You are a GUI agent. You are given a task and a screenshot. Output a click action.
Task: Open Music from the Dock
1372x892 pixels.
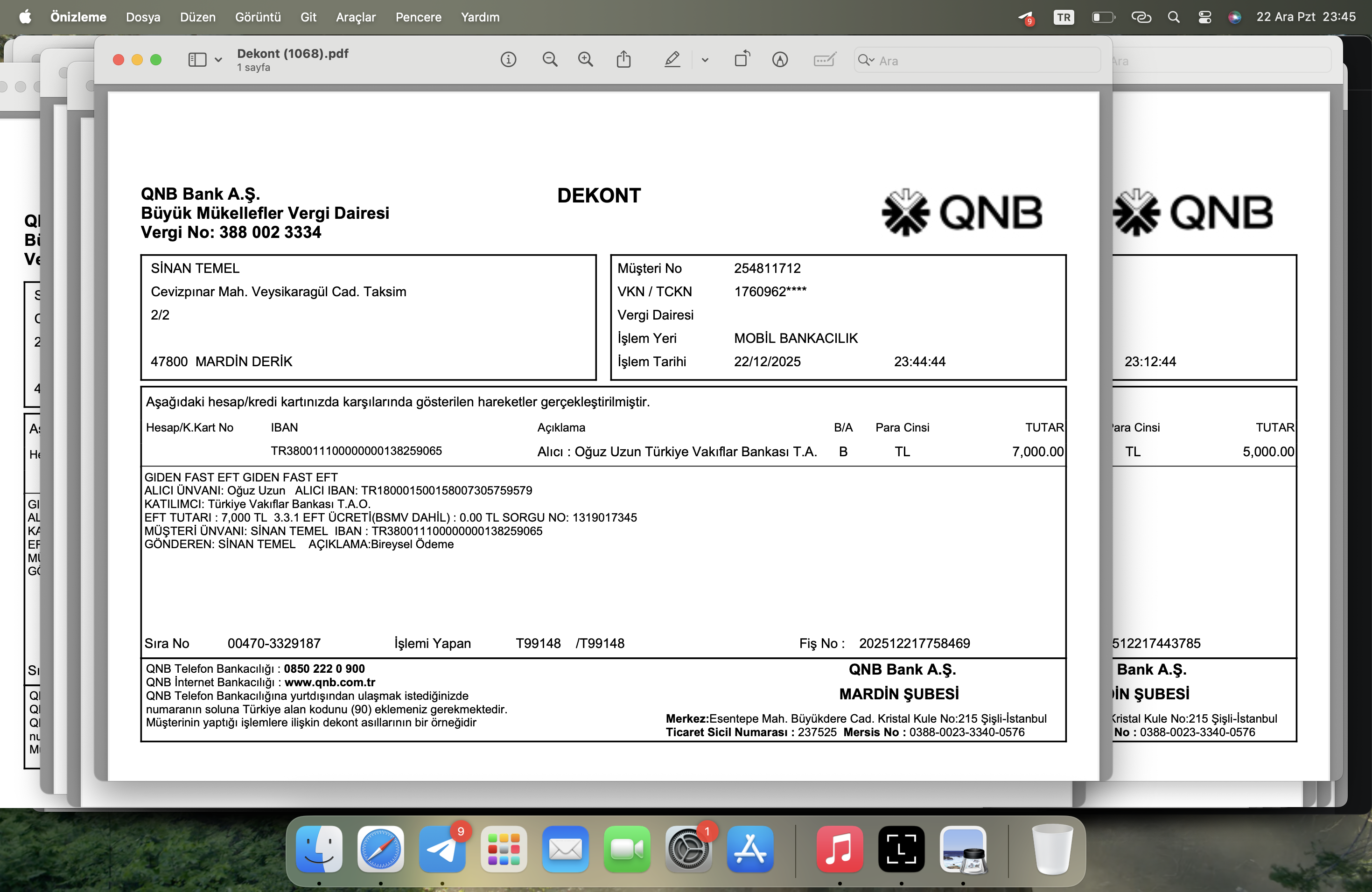[840, 850]
